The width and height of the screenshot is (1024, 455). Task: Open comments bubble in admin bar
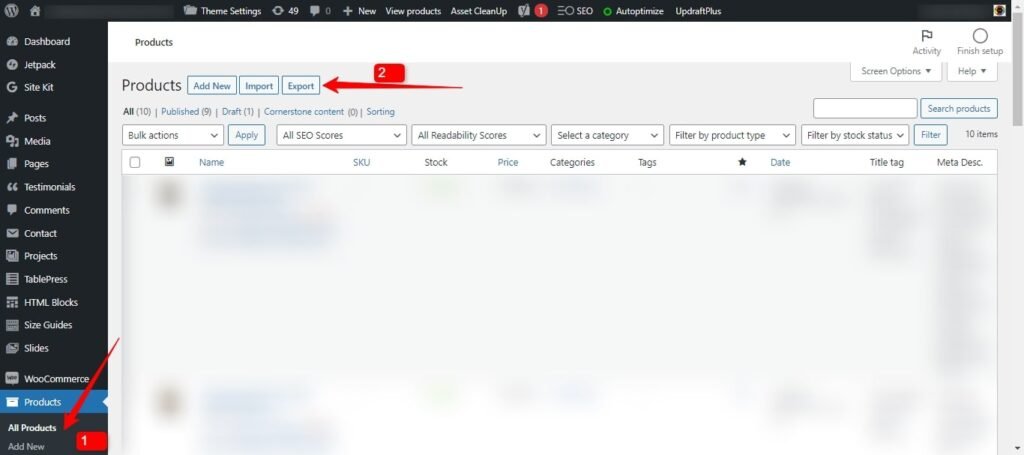(x=320, y=11)
